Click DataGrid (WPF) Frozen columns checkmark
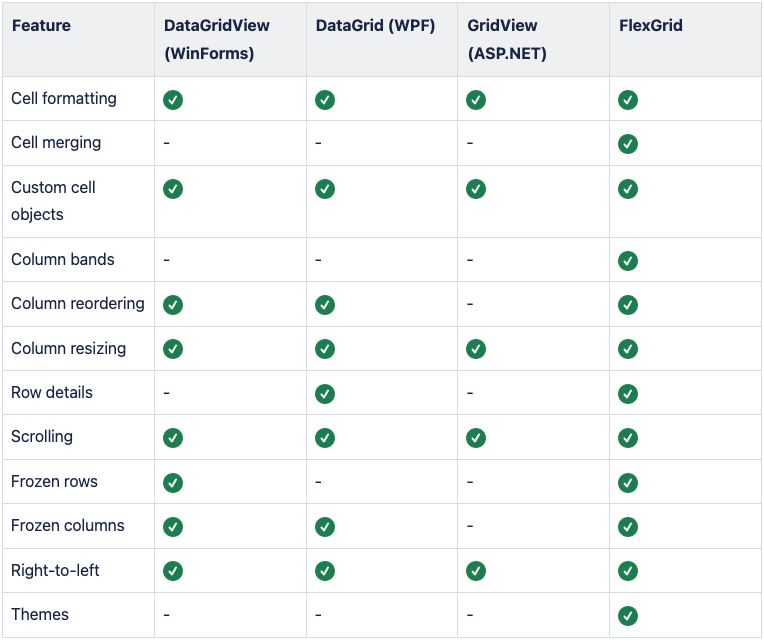This screenshot has height=640, width=764. [x=325, y=526]
